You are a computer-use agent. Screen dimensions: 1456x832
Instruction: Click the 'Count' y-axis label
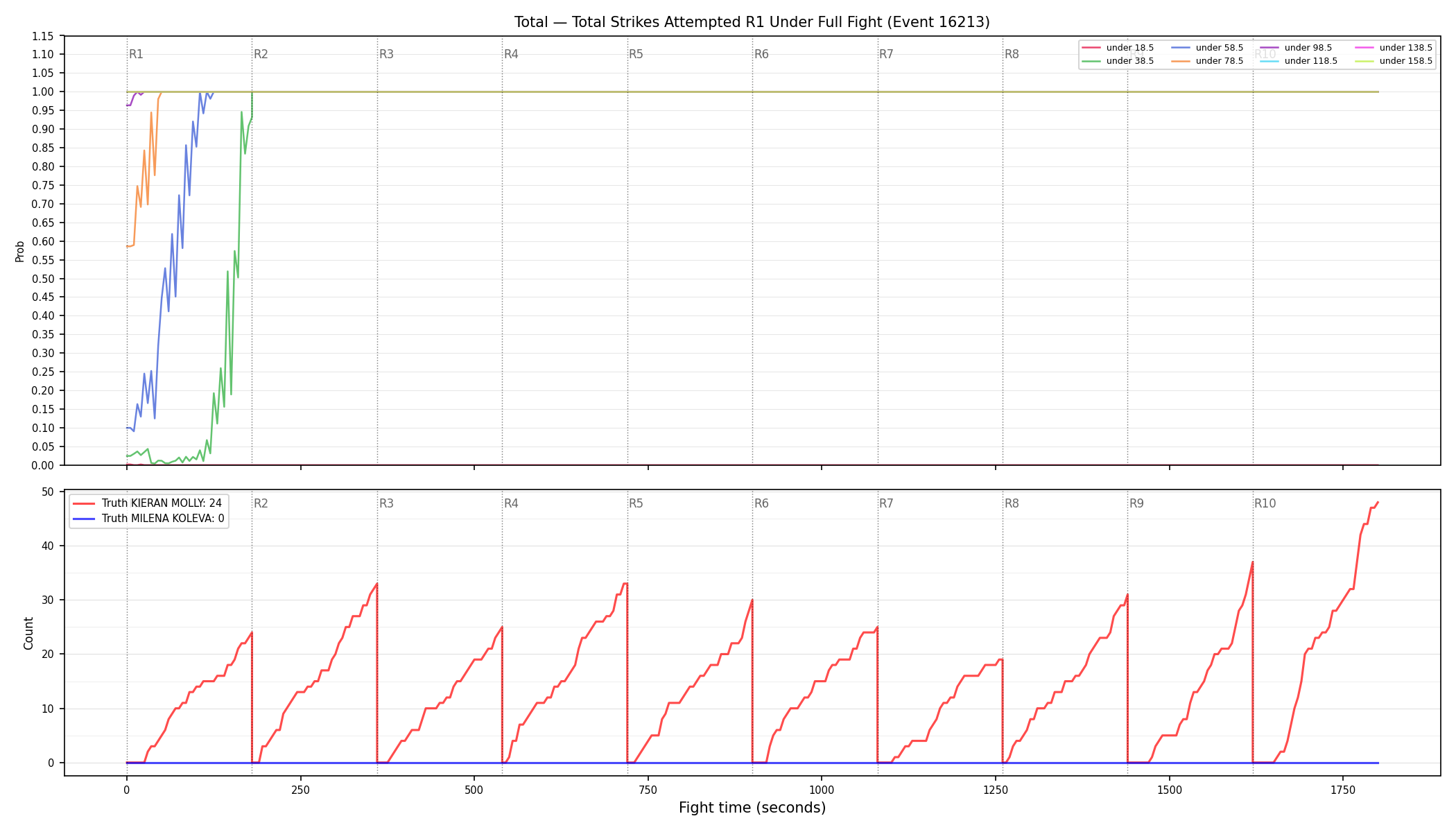(x=28, y=633)
